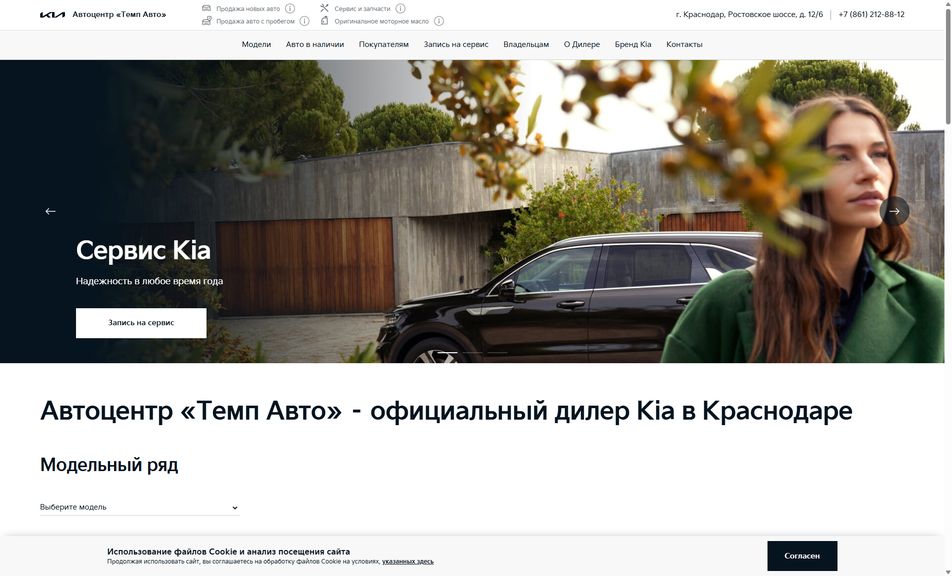
Task: Click Сервис и запчасти link
Action: (x=362, y=8)
